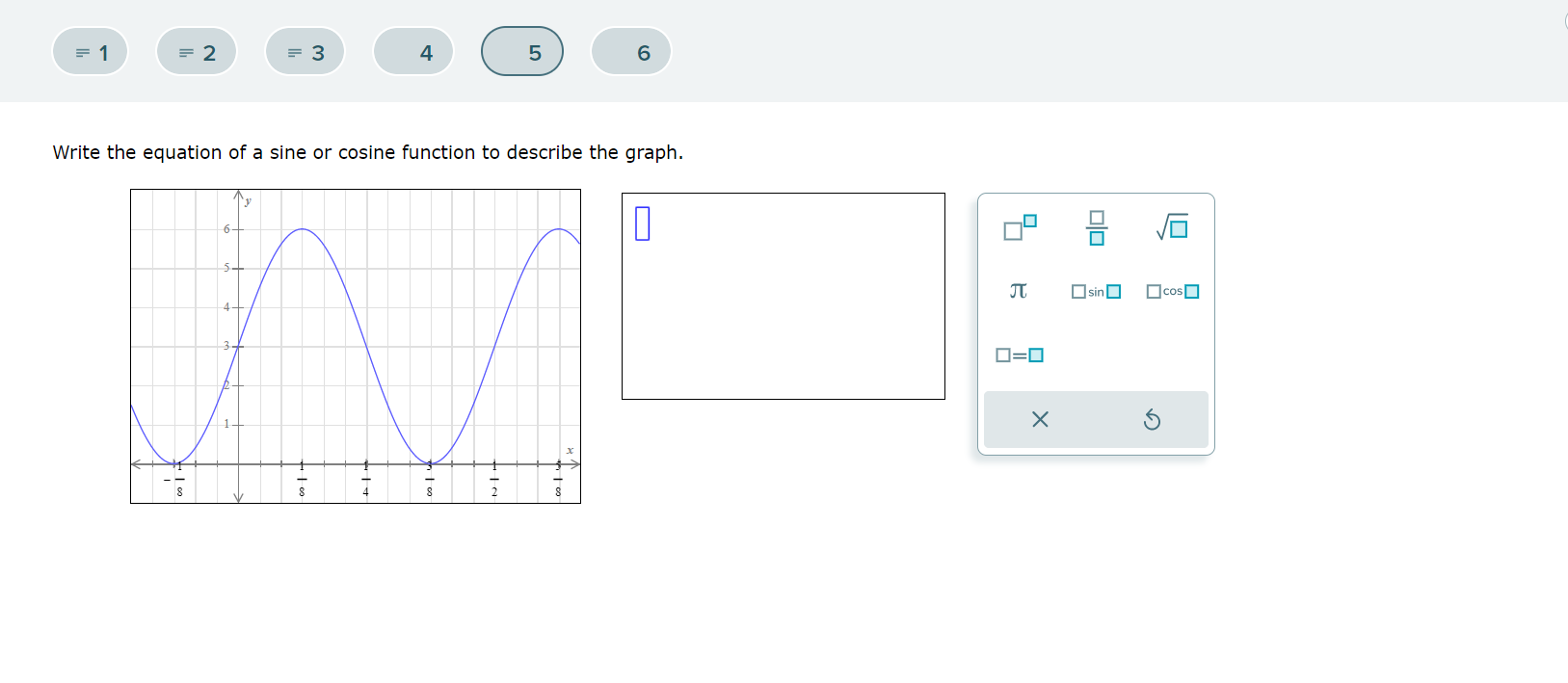Insert the pi symbol

pos(1019,291)
